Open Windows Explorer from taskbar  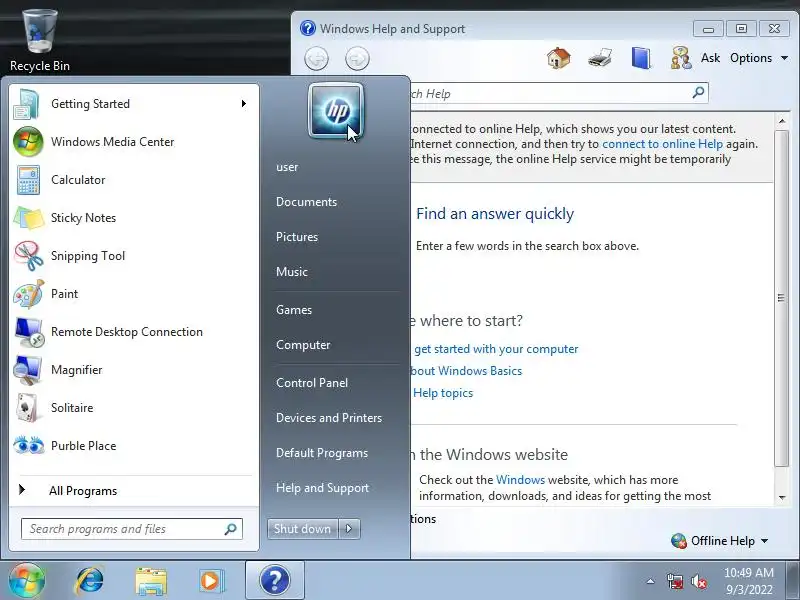[151, 581]
